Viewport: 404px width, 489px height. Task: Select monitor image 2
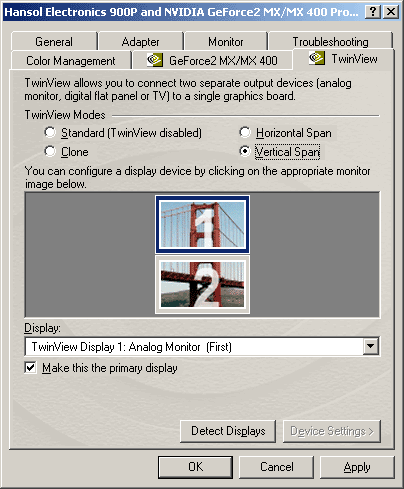coord(202,284)
